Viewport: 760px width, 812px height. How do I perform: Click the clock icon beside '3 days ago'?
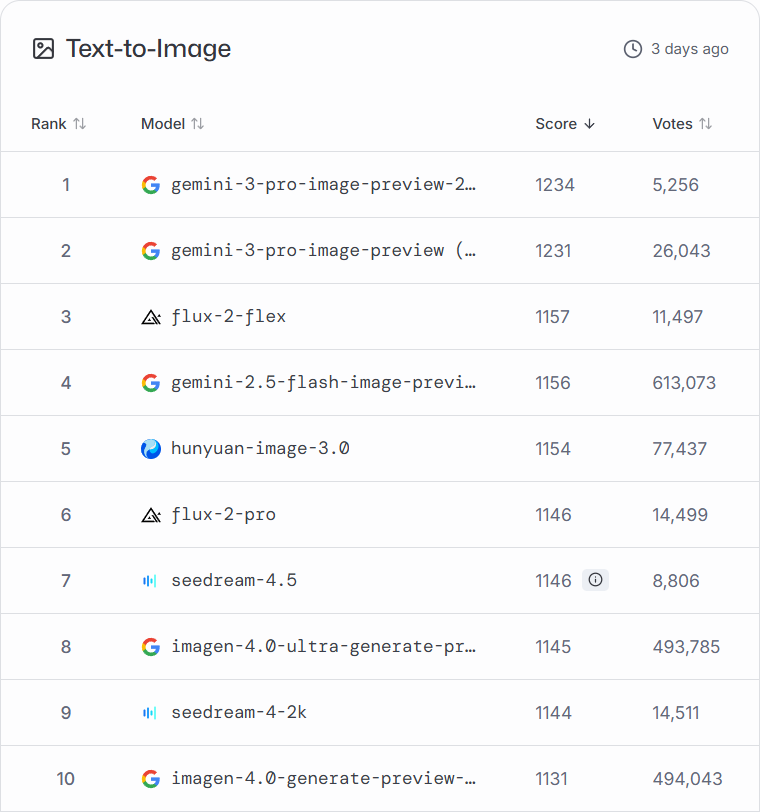tap(632, 49)
